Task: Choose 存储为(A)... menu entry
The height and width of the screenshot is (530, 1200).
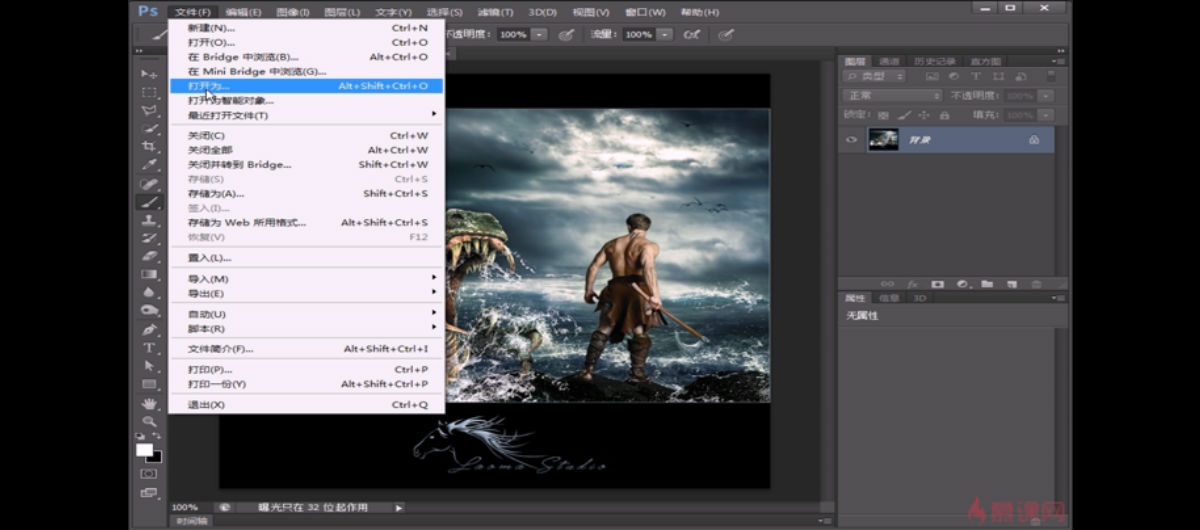Action: click(306, 193)
